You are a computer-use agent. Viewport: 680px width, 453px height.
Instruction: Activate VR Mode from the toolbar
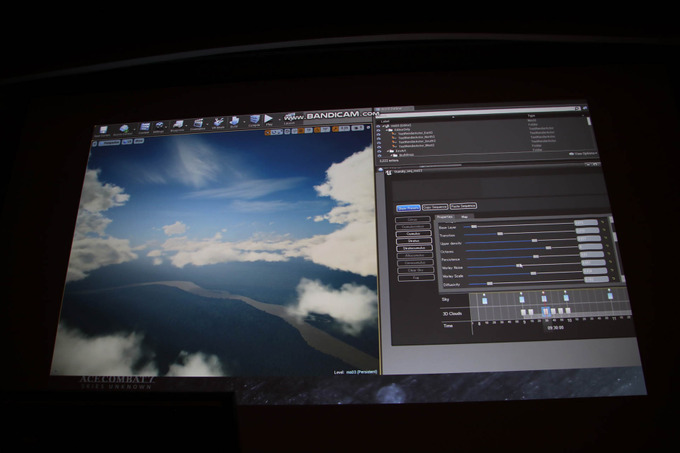click(219, 122)
